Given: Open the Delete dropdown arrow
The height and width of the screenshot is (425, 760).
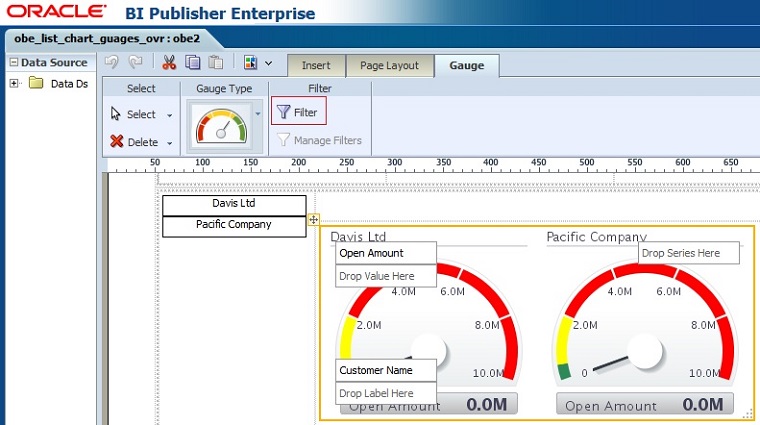Looking at the screenshot, I should tap(170, 143).
